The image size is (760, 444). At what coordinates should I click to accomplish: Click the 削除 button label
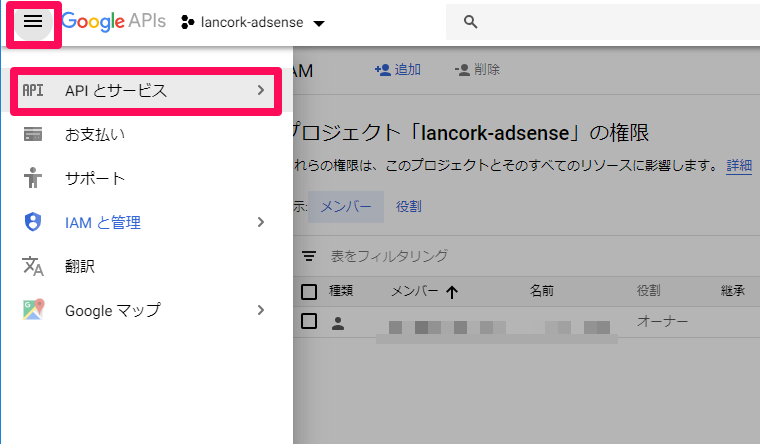(487, 70)
